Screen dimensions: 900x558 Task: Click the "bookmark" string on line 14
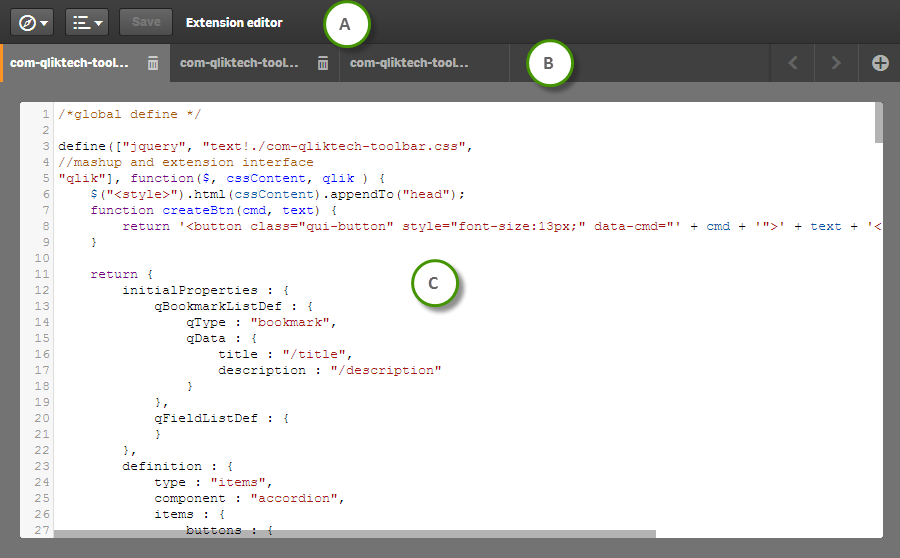290,323
